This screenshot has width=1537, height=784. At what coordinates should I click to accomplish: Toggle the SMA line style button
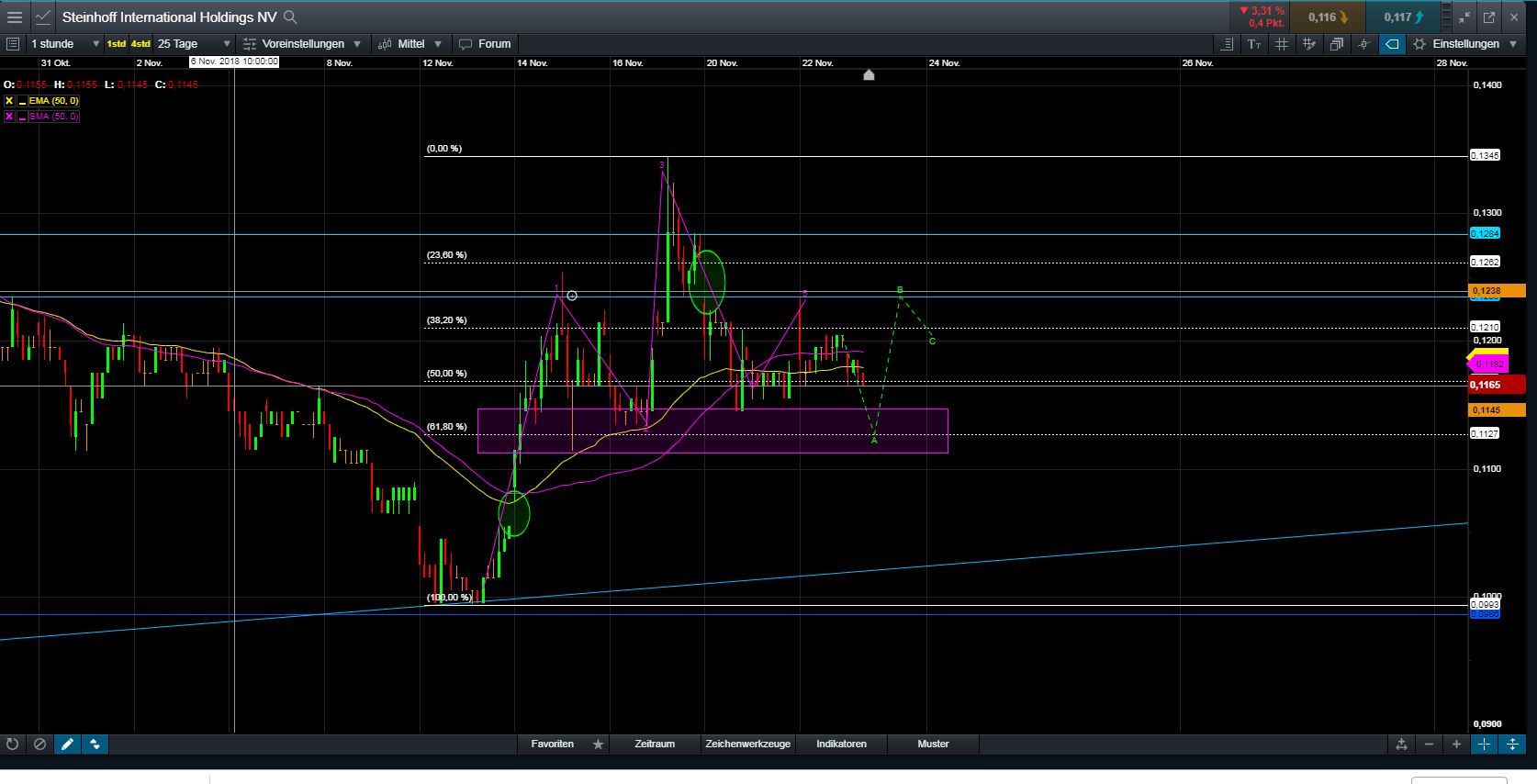click(x=22, y=117)
